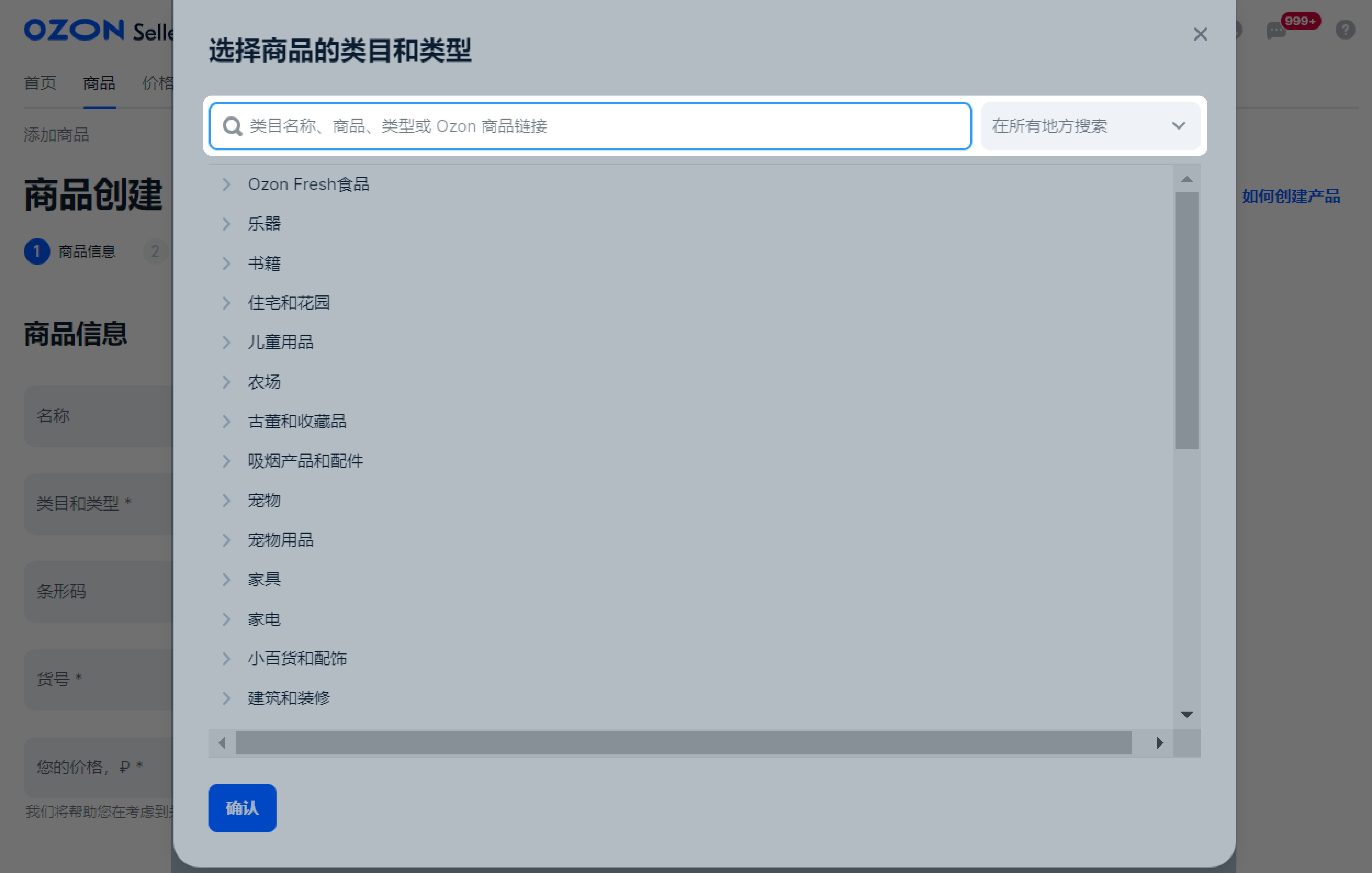Click the horizontal scrollbar left arrow

point(222,742)
